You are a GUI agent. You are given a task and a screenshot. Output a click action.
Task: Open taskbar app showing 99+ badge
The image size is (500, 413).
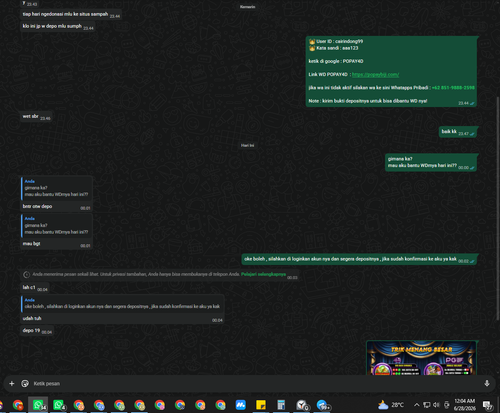tap(323, 405)
